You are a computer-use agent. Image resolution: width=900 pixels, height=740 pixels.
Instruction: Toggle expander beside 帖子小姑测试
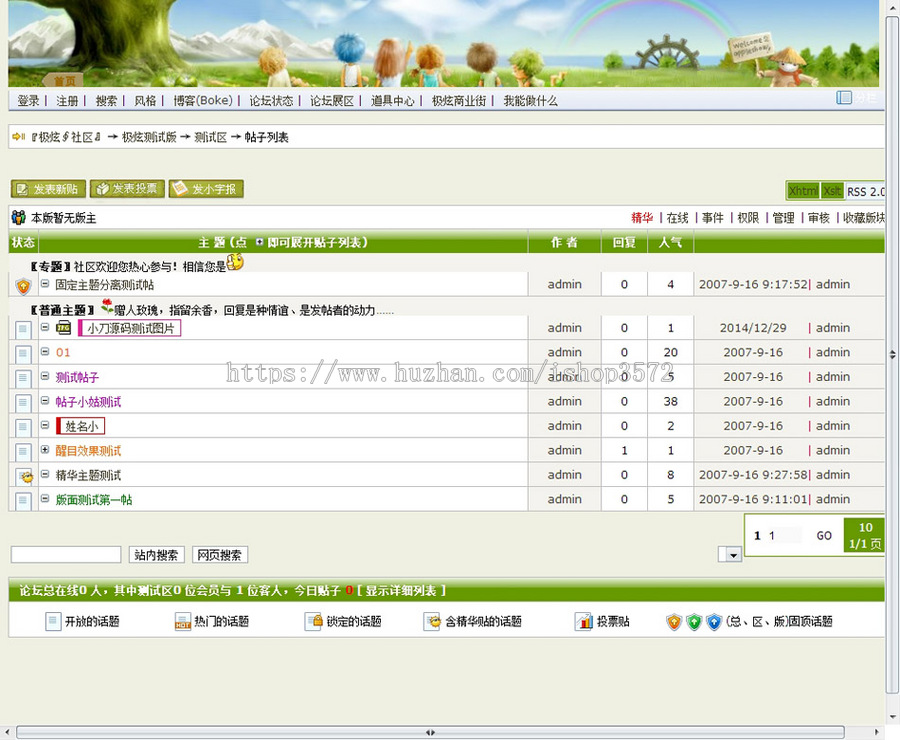point(45,401)
